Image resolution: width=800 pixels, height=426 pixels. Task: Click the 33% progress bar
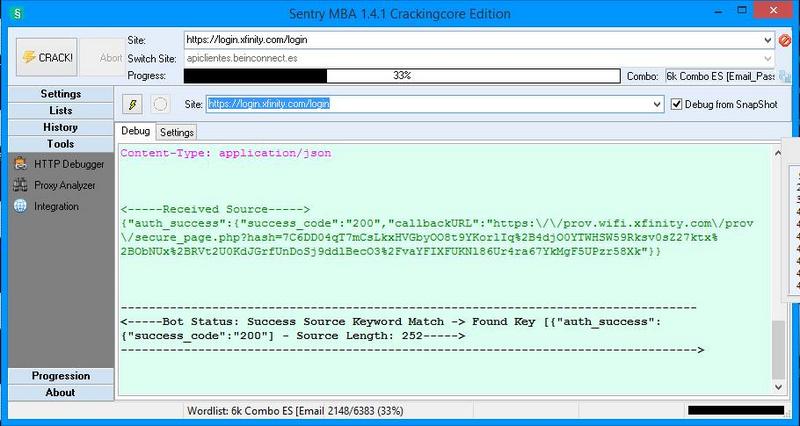(402, 76)
